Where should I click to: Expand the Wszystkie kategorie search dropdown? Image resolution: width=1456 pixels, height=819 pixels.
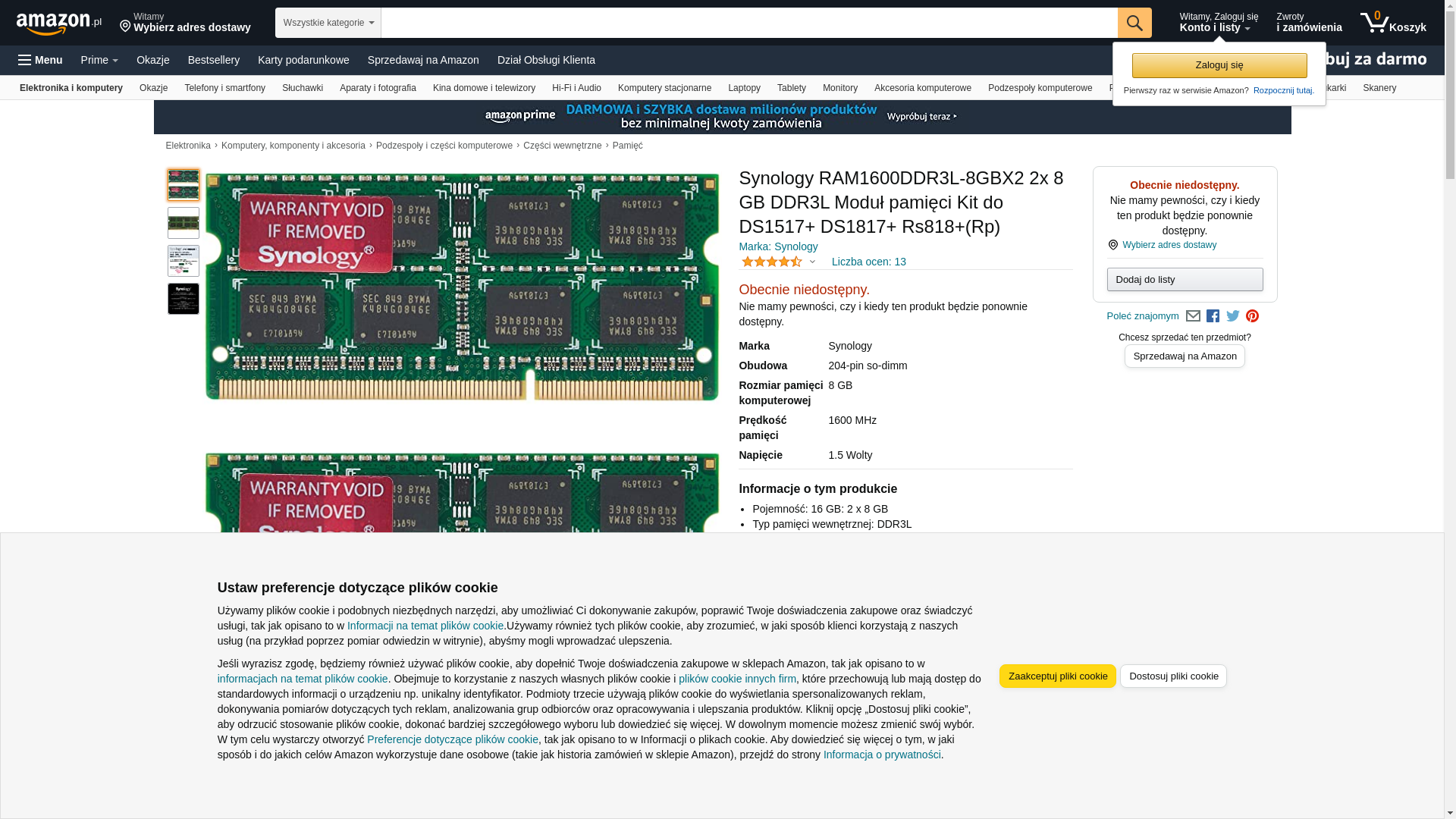(x=328, y=23)
